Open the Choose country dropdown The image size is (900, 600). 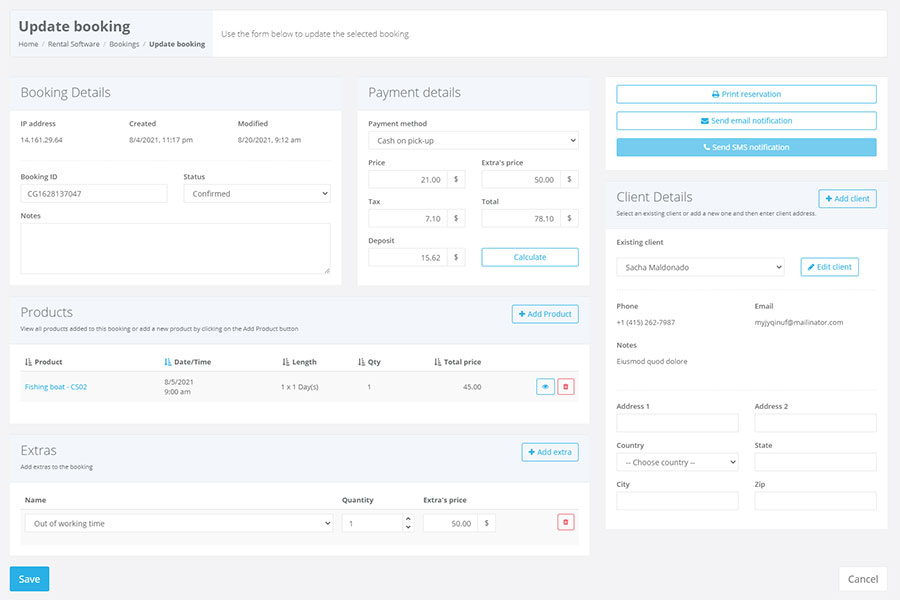click(x=677, y=462)
